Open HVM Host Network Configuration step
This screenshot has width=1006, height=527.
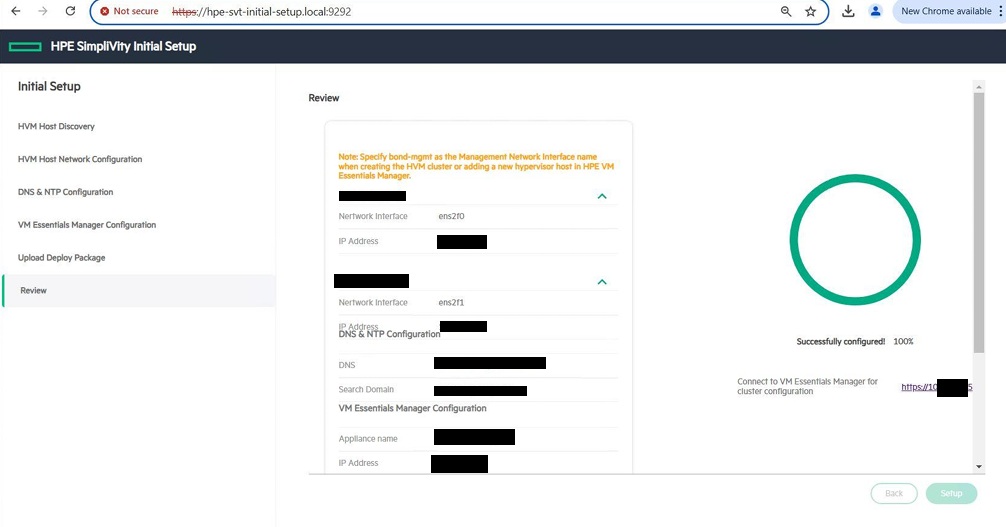coord(80,159)
